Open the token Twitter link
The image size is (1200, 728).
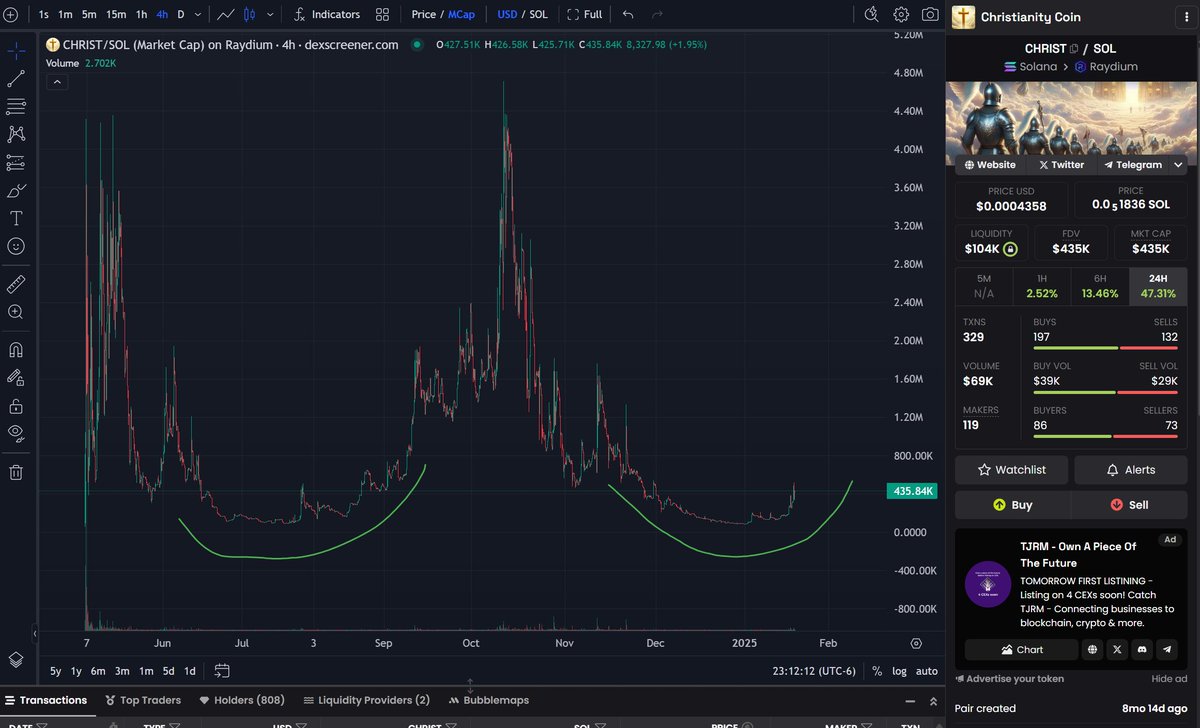(x=1061, y=165)
